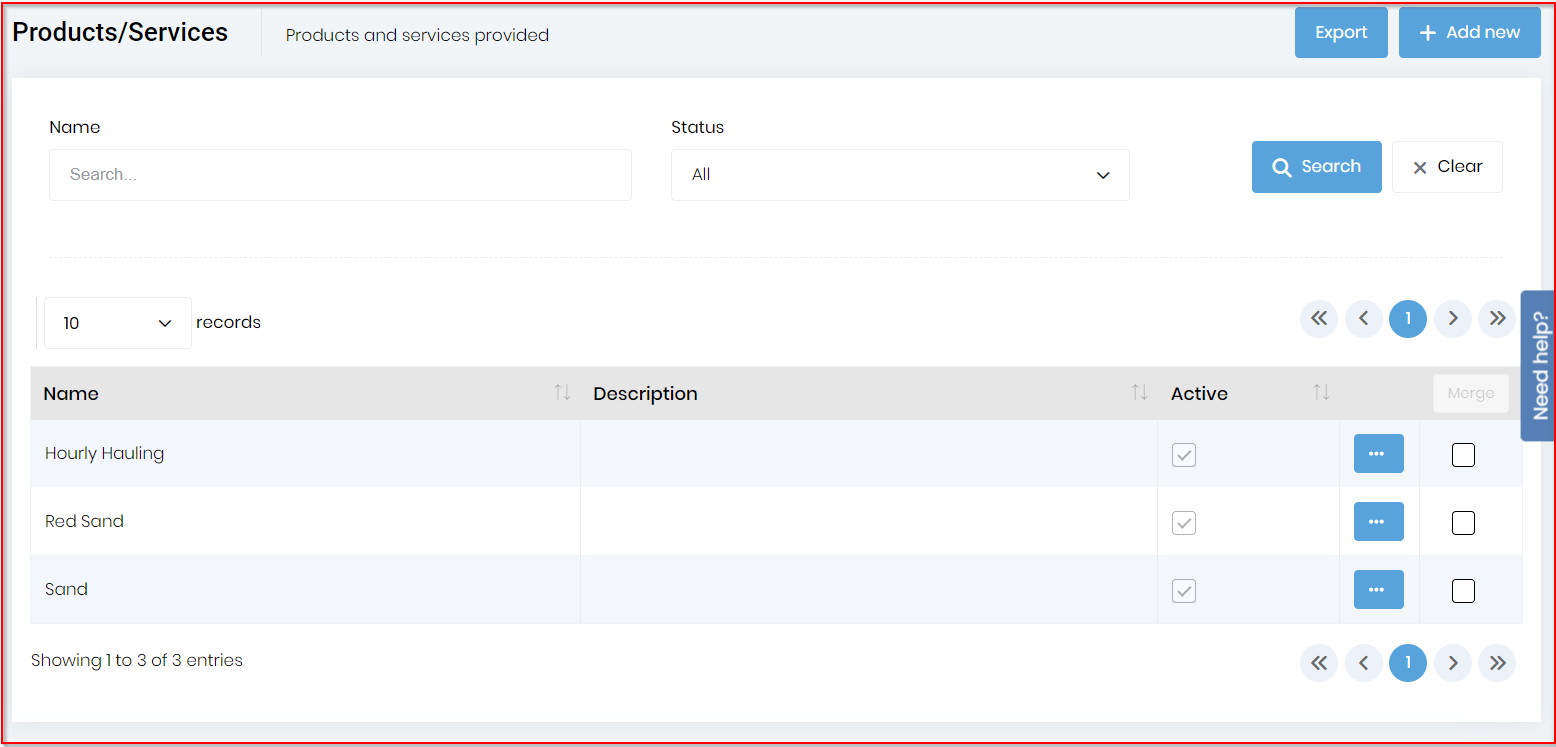Sort the table by the Active column
The width and height of the screenshot is (1556, 747).
click(x=1321, y=393)
